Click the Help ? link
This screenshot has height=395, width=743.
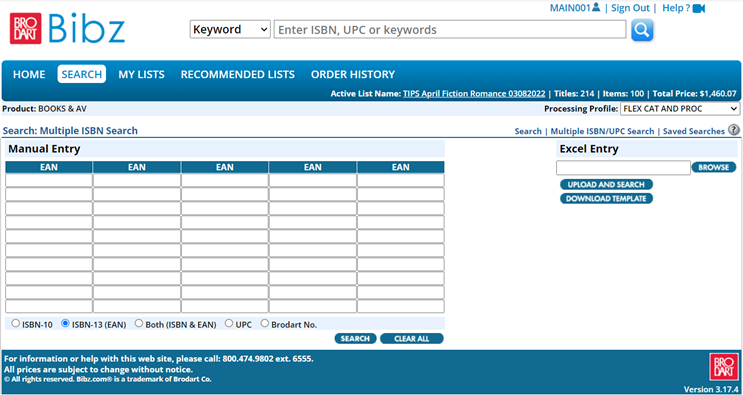pyautogui.click(x=676, y=8)
